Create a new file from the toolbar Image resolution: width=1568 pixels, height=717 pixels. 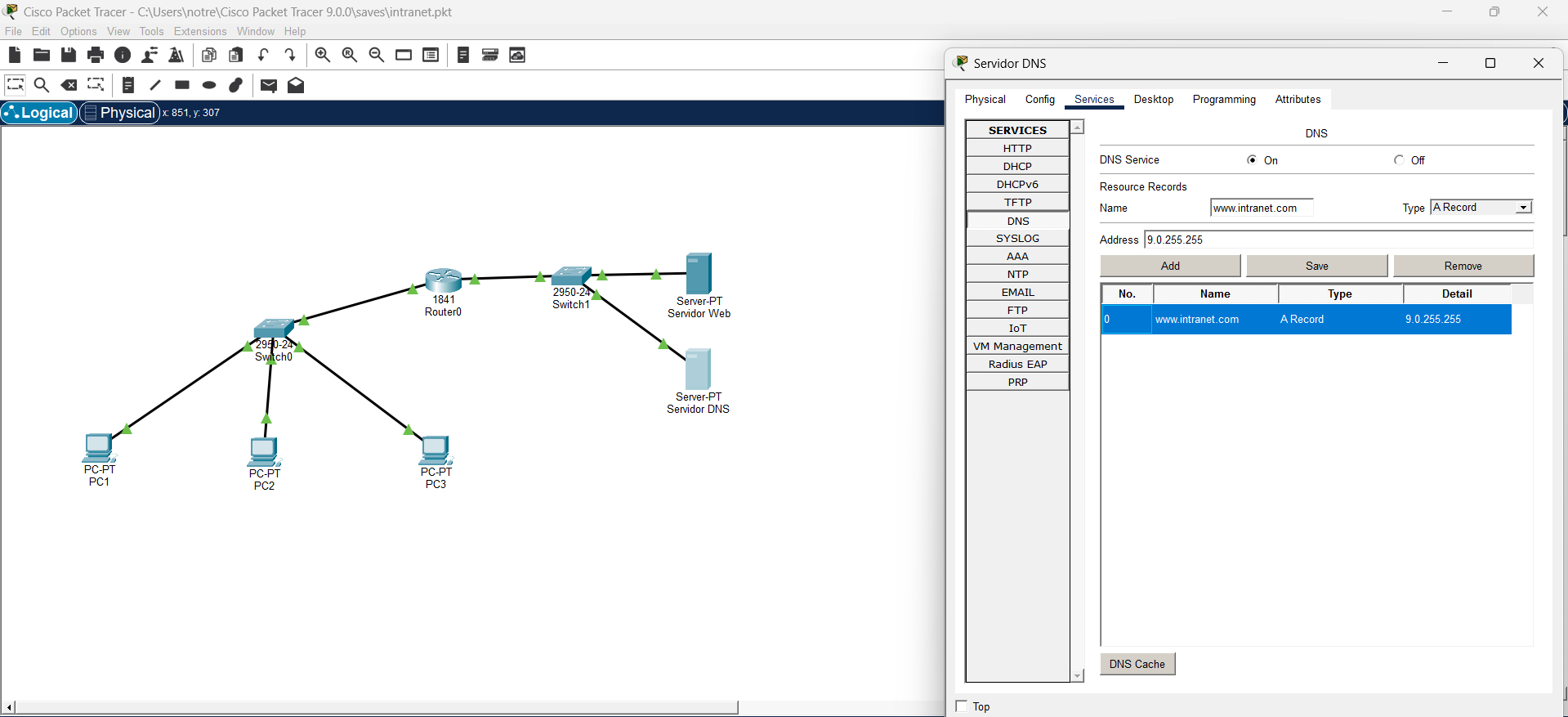(x=15, y=55)
